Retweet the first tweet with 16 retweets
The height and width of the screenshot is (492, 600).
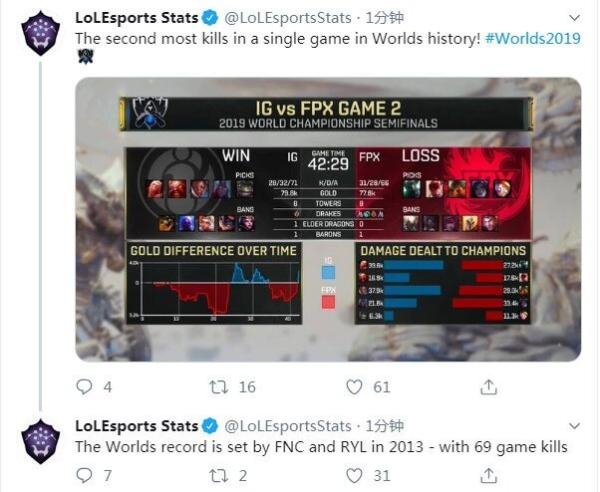point(219,387)
